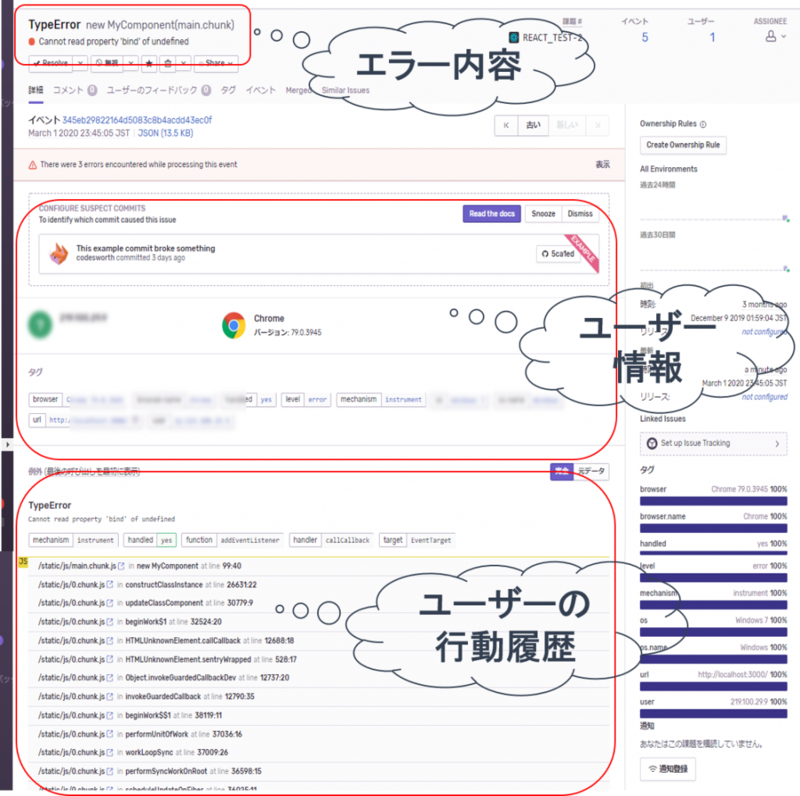Image resolution: width=800 pixels, height=796 pixels.
Task: Click the Read the docs button
Action: tap(492, 214)
